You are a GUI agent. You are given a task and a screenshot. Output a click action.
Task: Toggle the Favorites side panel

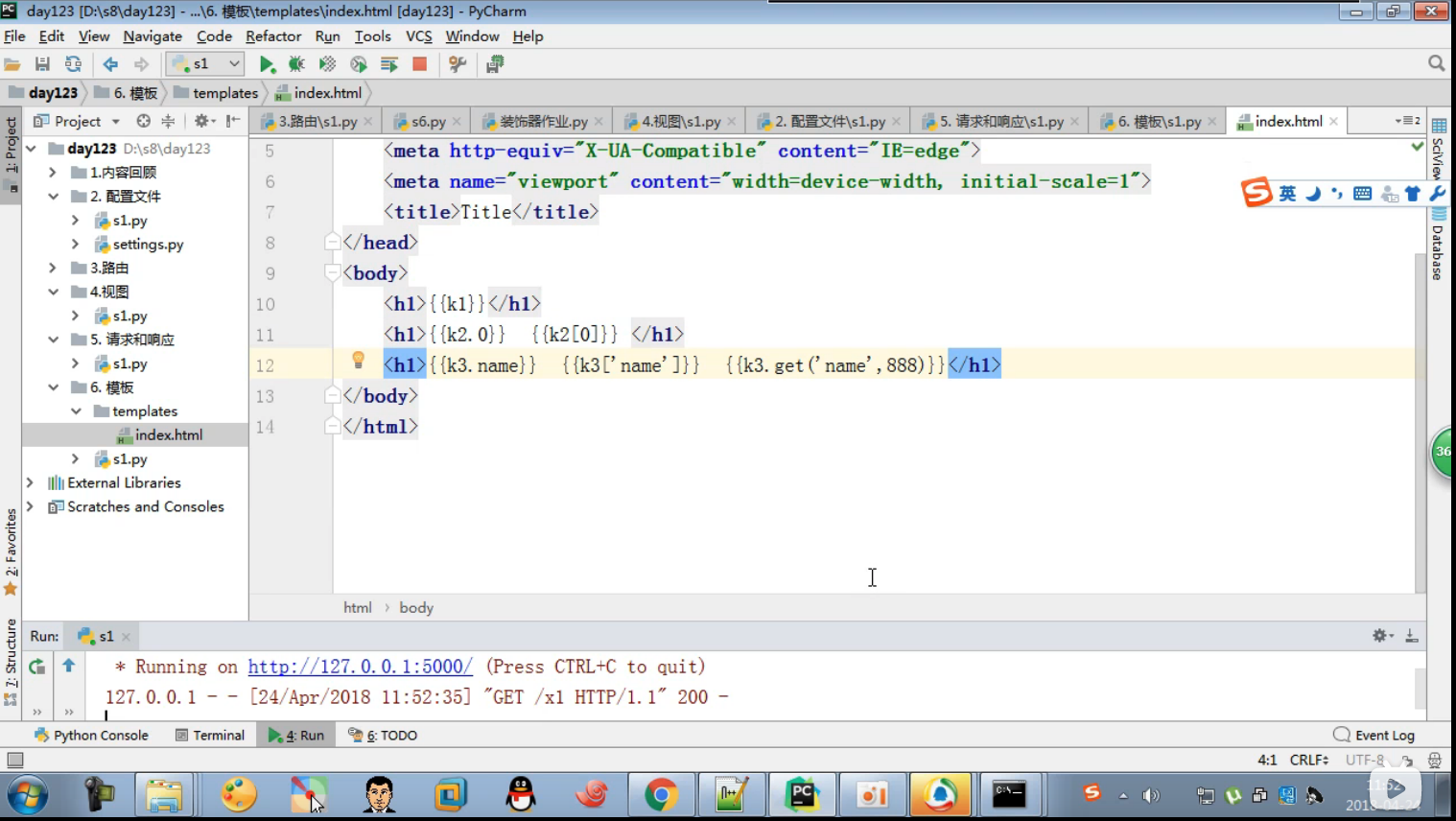click(x=11, y=551)
